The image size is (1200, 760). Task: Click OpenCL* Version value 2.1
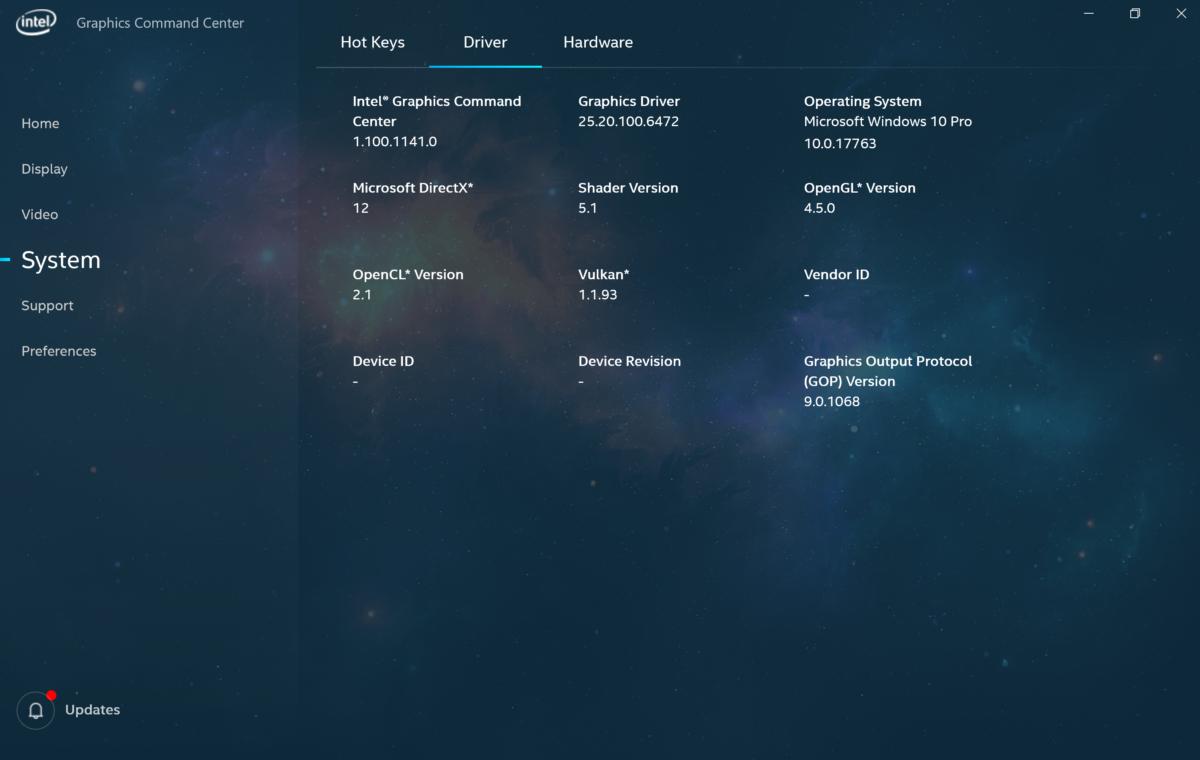click(362, 295)
